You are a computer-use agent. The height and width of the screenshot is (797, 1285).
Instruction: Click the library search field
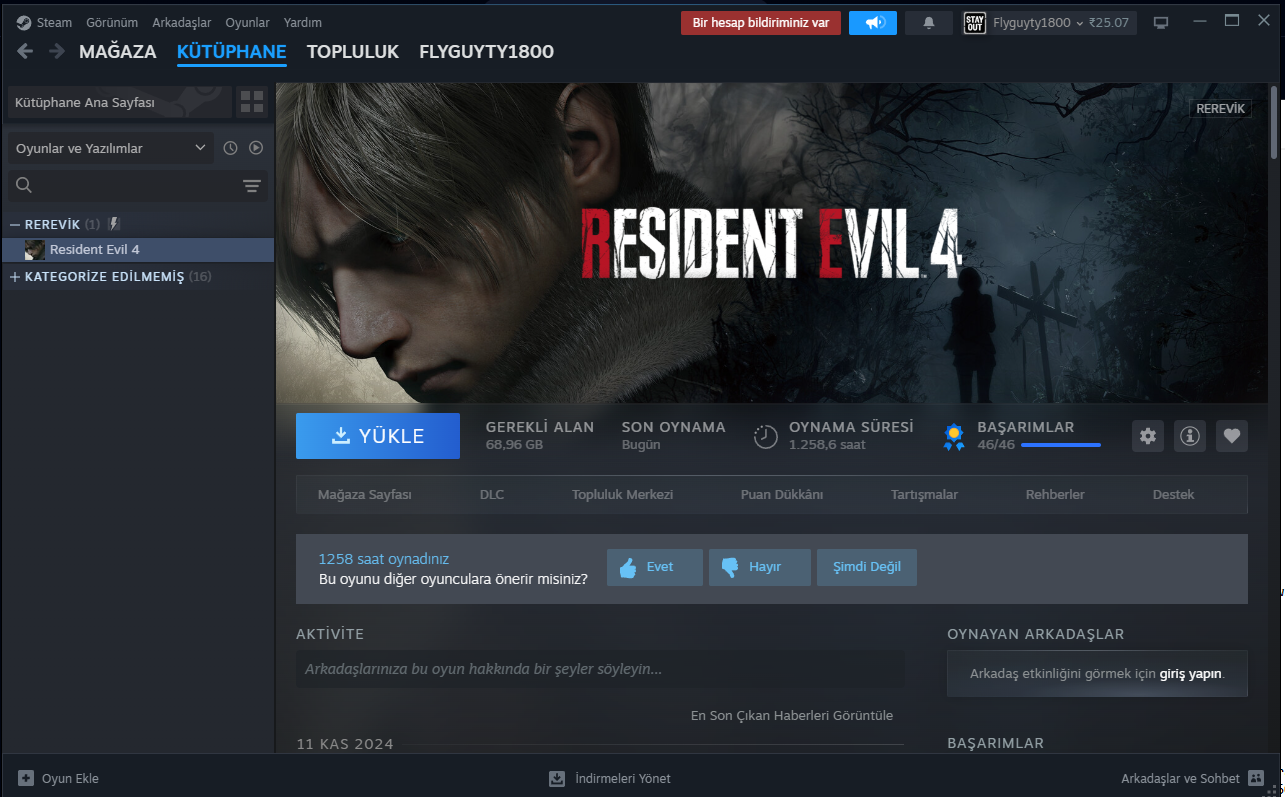click(136, 186)
